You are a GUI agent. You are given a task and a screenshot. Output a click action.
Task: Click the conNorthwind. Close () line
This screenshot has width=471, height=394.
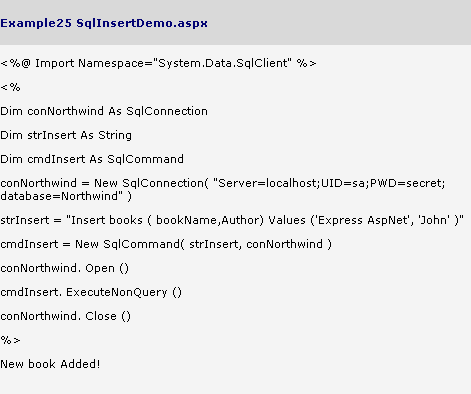point(65,316)
